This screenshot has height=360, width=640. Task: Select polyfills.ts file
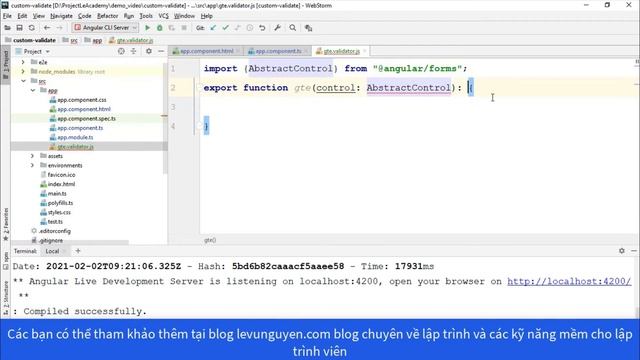pos(60,203)
